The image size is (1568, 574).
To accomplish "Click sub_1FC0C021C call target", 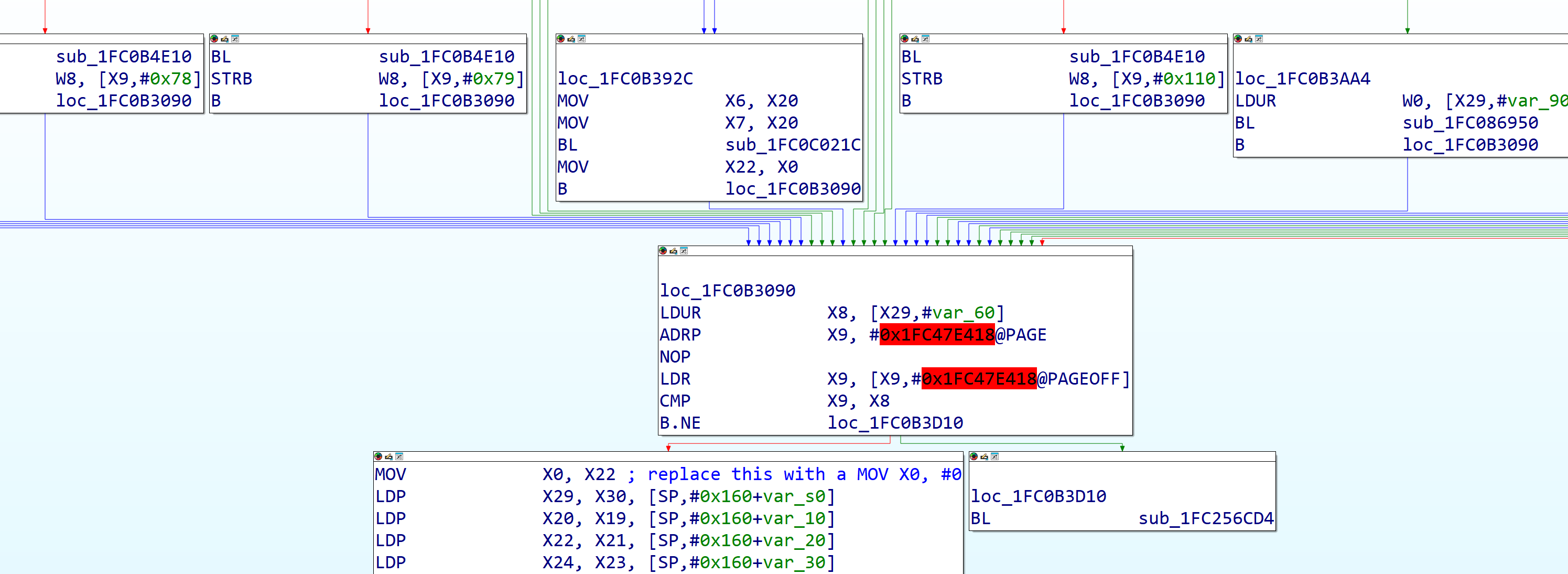I will point(793,145).
